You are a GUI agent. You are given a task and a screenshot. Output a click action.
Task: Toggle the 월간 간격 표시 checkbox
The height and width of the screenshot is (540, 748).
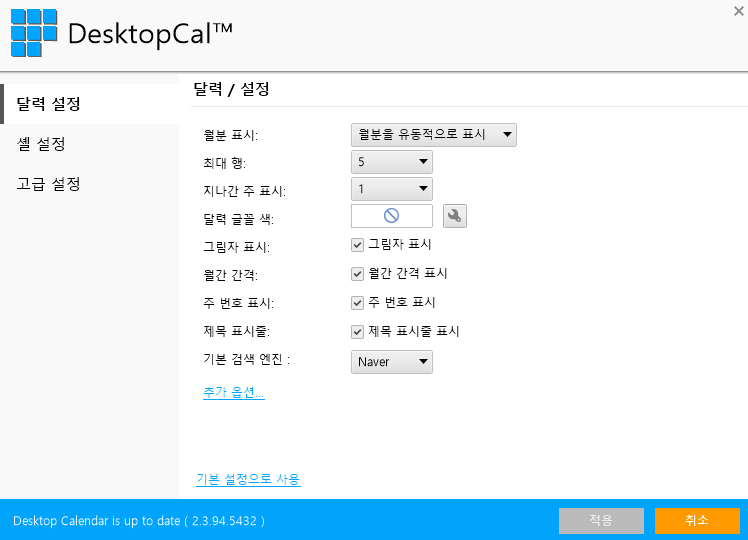coord(357,274)
